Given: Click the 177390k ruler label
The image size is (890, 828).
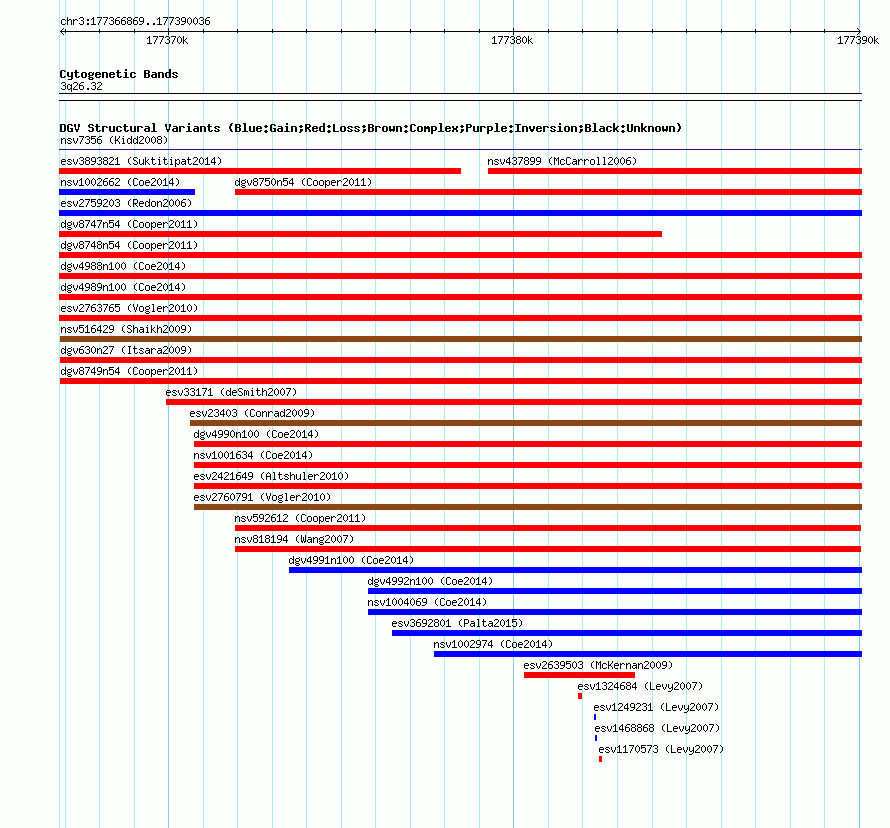Looking at the screenshot, I should pyautogui.click(x=858, y=40).
